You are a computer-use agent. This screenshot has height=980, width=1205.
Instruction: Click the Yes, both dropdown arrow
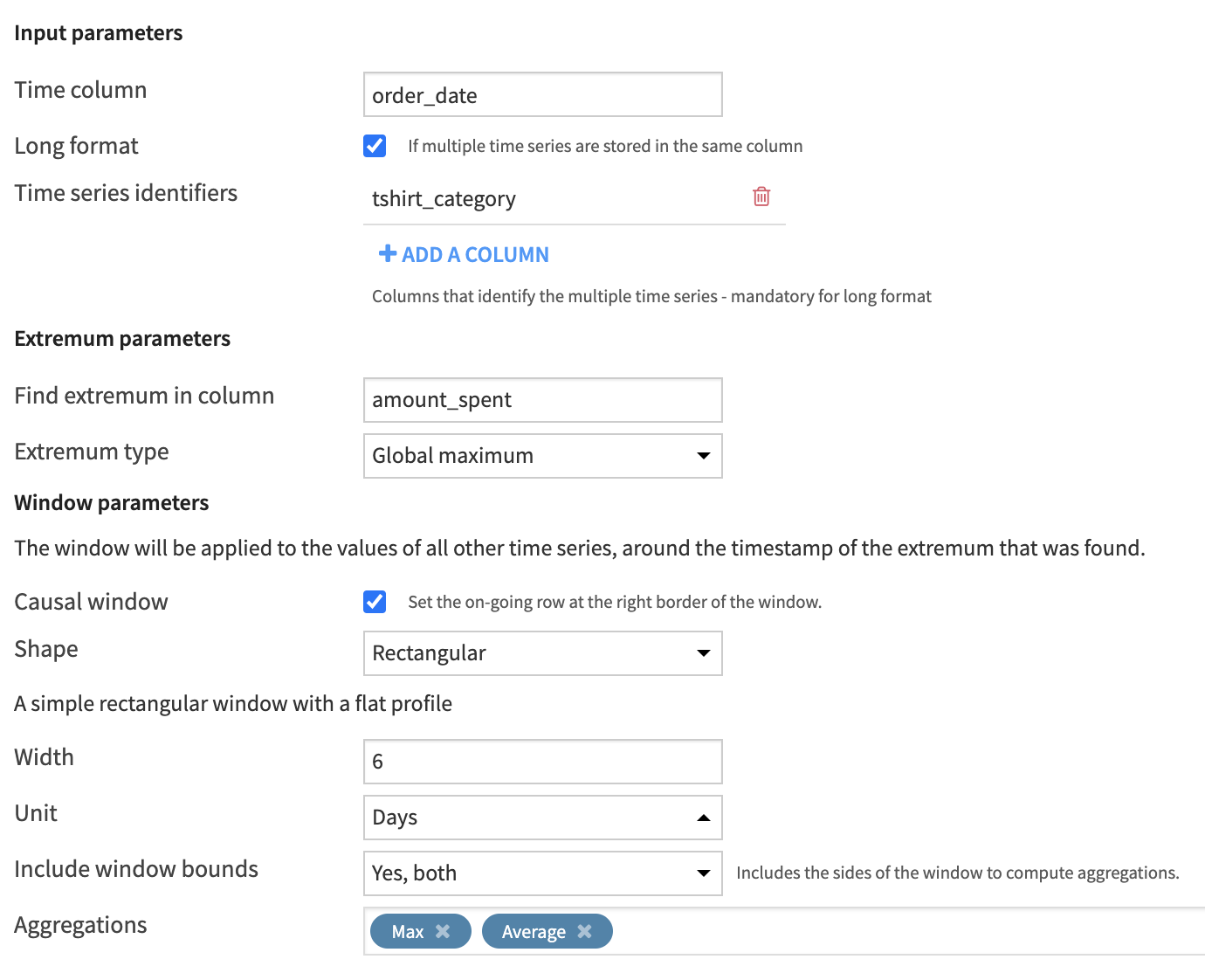(x=703, y=873)
